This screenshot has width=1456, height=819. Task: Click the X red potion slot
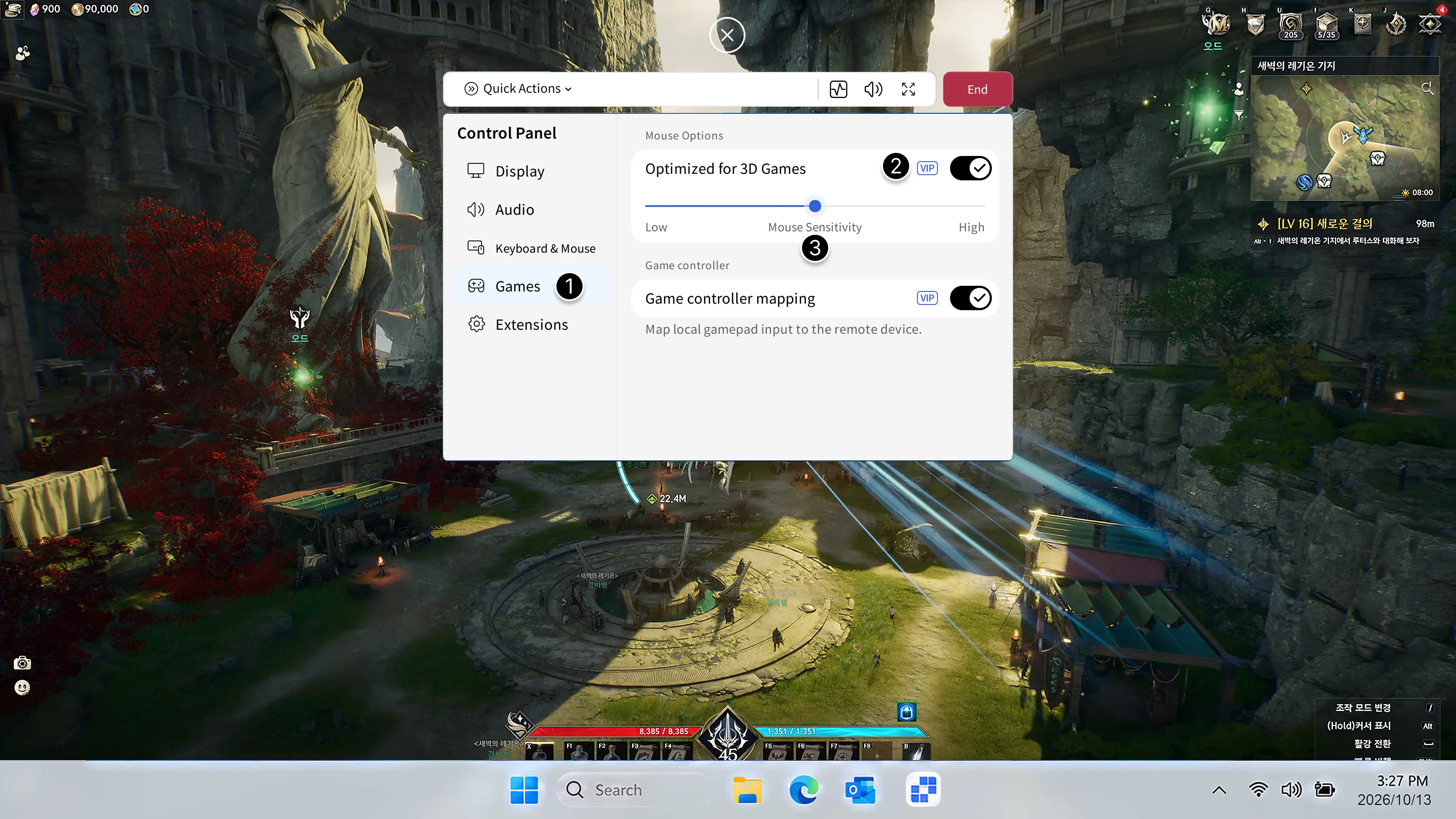click(539, 751)
